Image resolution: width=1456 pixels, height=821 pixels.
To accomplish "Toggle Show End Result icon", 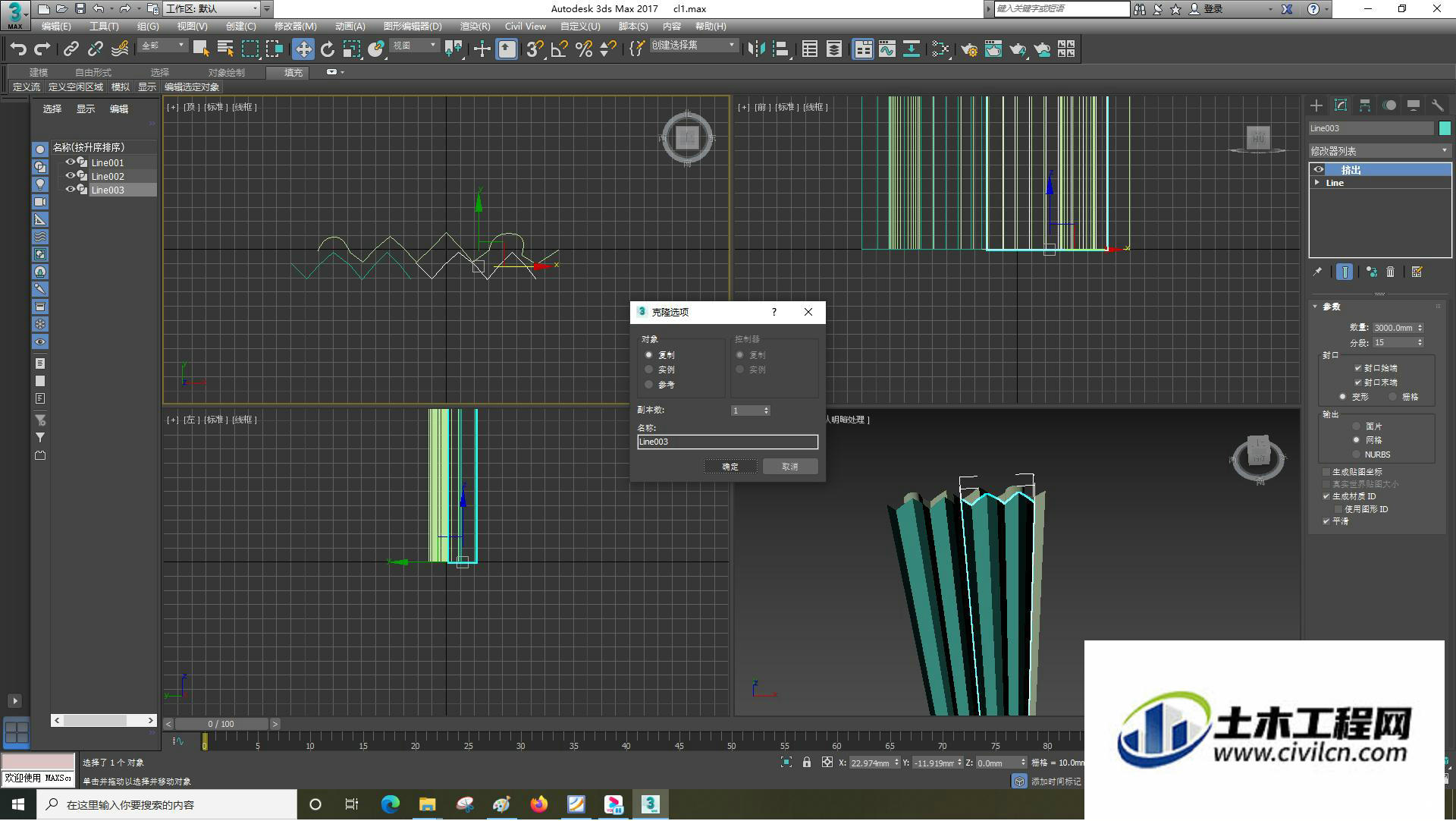I will click(x=1345, y=272).
